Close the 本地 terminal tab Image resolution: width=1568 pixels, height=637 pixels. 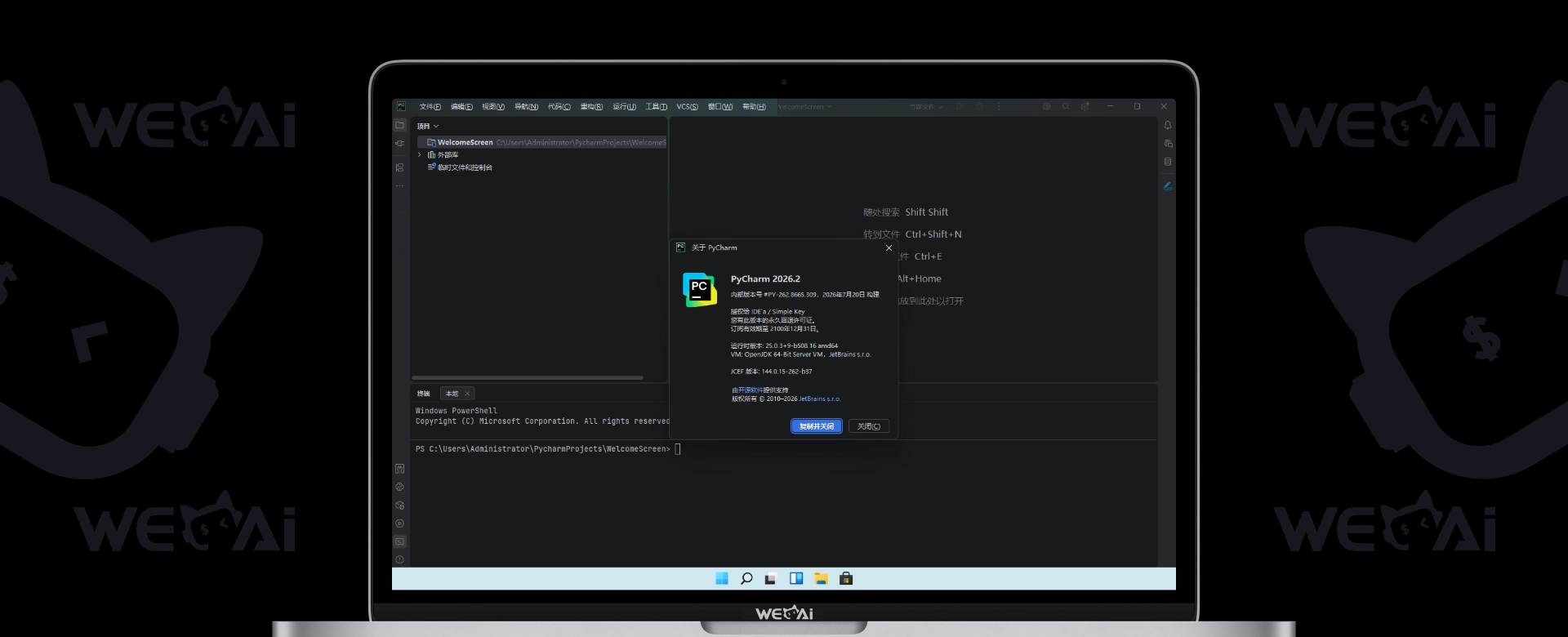coord(467,394)
